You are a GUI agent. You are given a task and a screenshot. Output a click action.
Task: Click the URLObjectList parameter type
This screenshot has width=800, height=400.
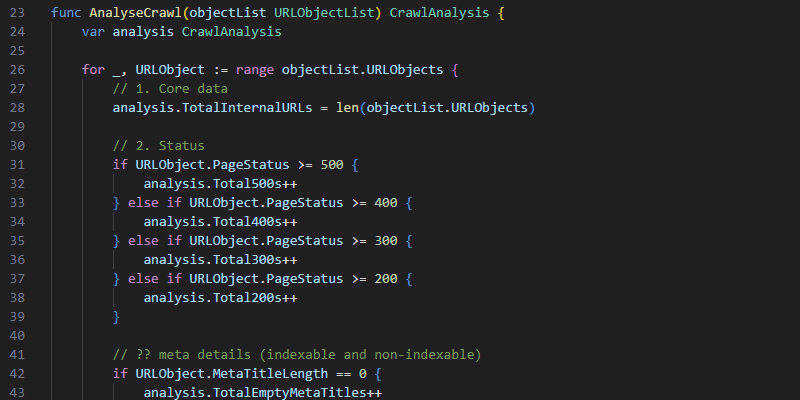[x=324, y=13]
